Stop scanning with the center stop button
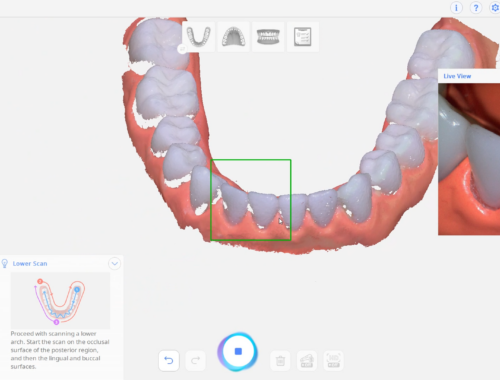This screenshot has width=500, height=380. tap(238, 352)
